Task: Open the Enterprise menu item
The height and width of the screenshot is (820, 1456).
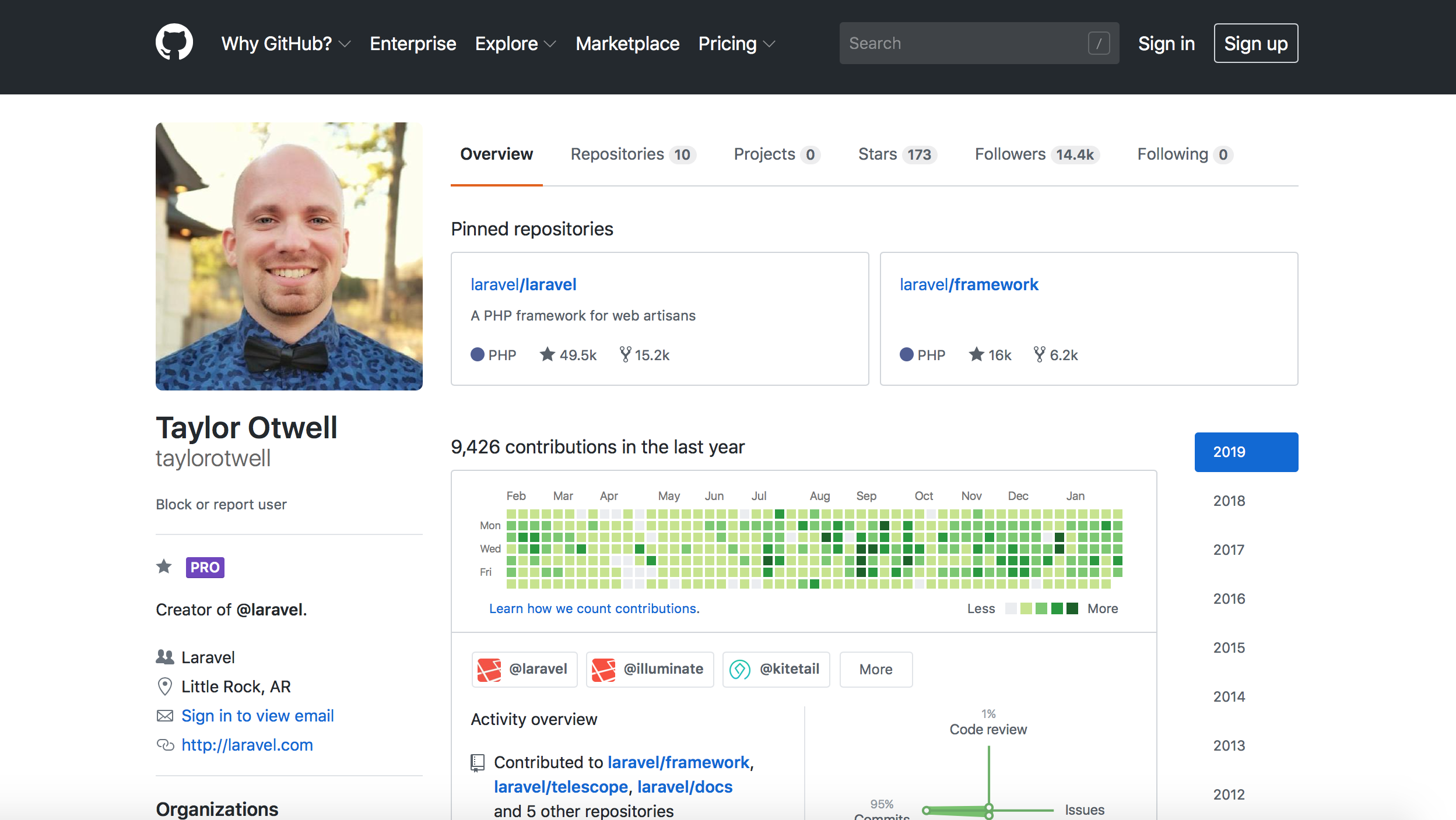Action: click(x=413, y=44)
